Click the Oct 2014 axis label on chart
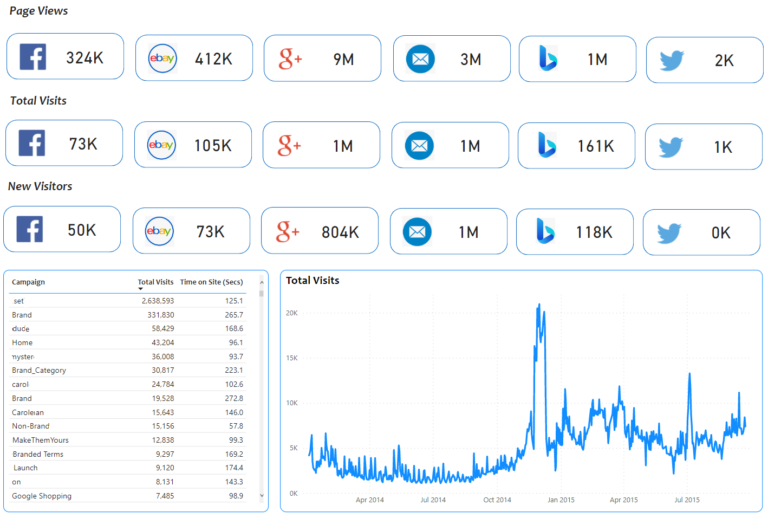 tap(497, 500)
